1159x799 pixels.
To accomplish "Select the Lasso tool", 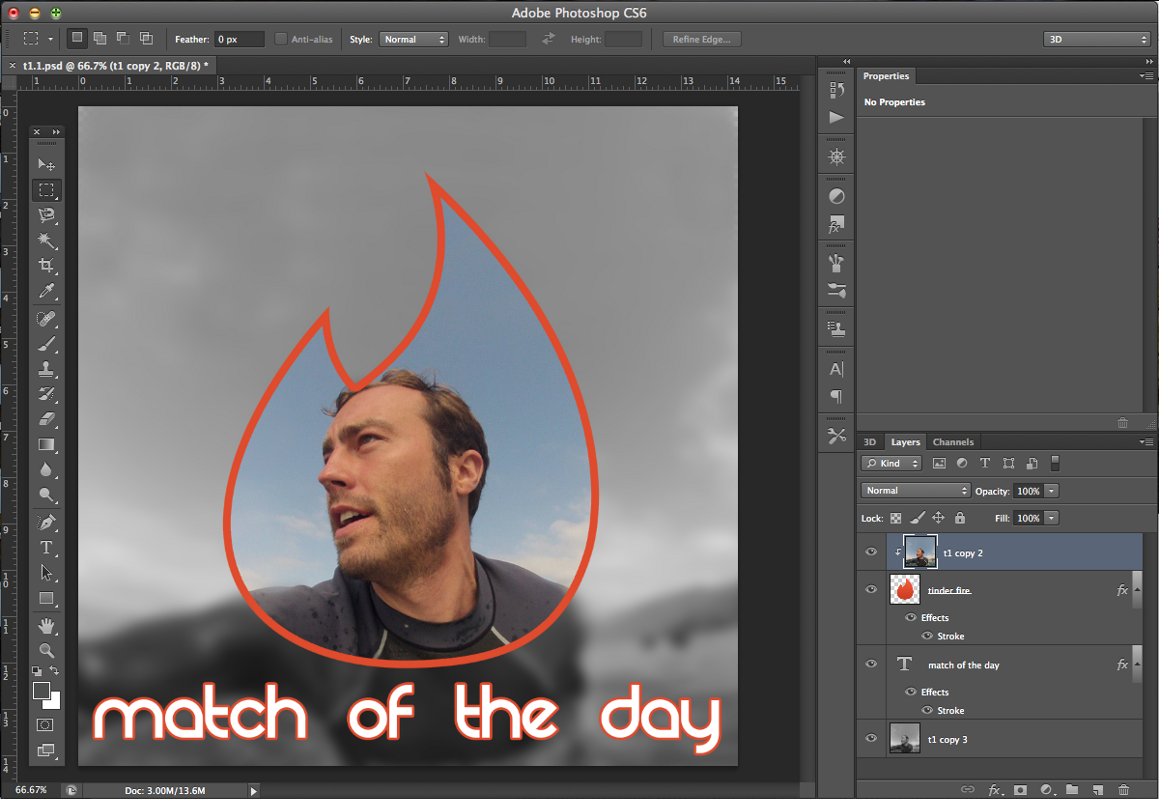I will [46, 215].
